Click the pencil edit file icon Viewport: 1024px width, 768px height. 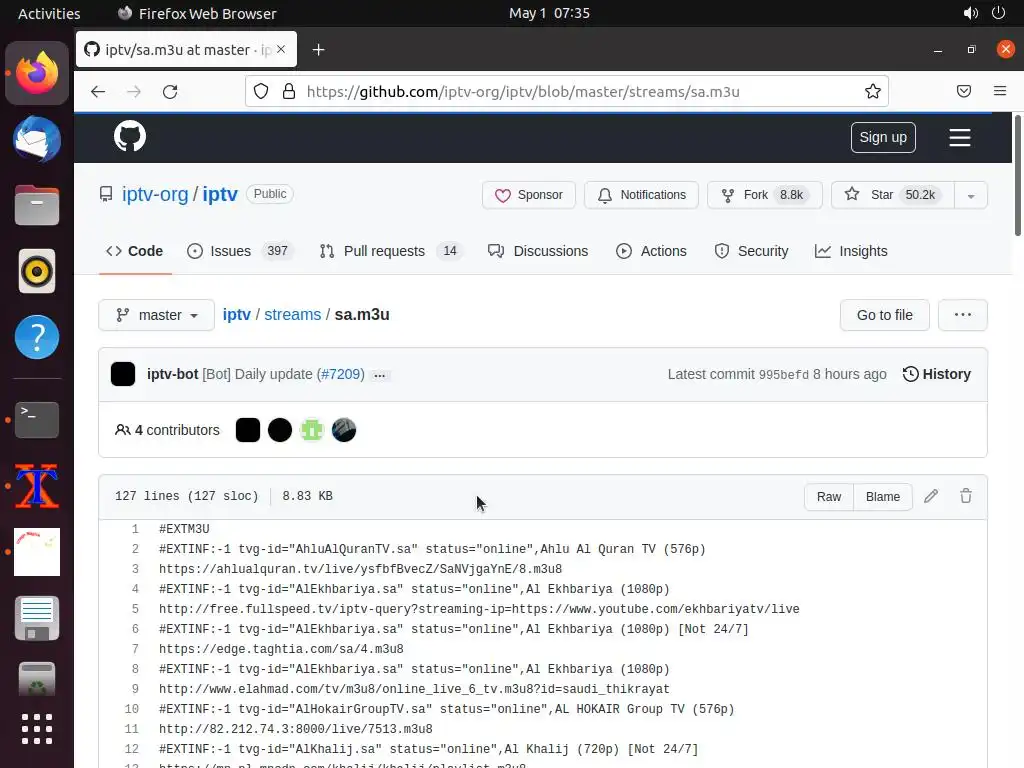coord(931,496)
